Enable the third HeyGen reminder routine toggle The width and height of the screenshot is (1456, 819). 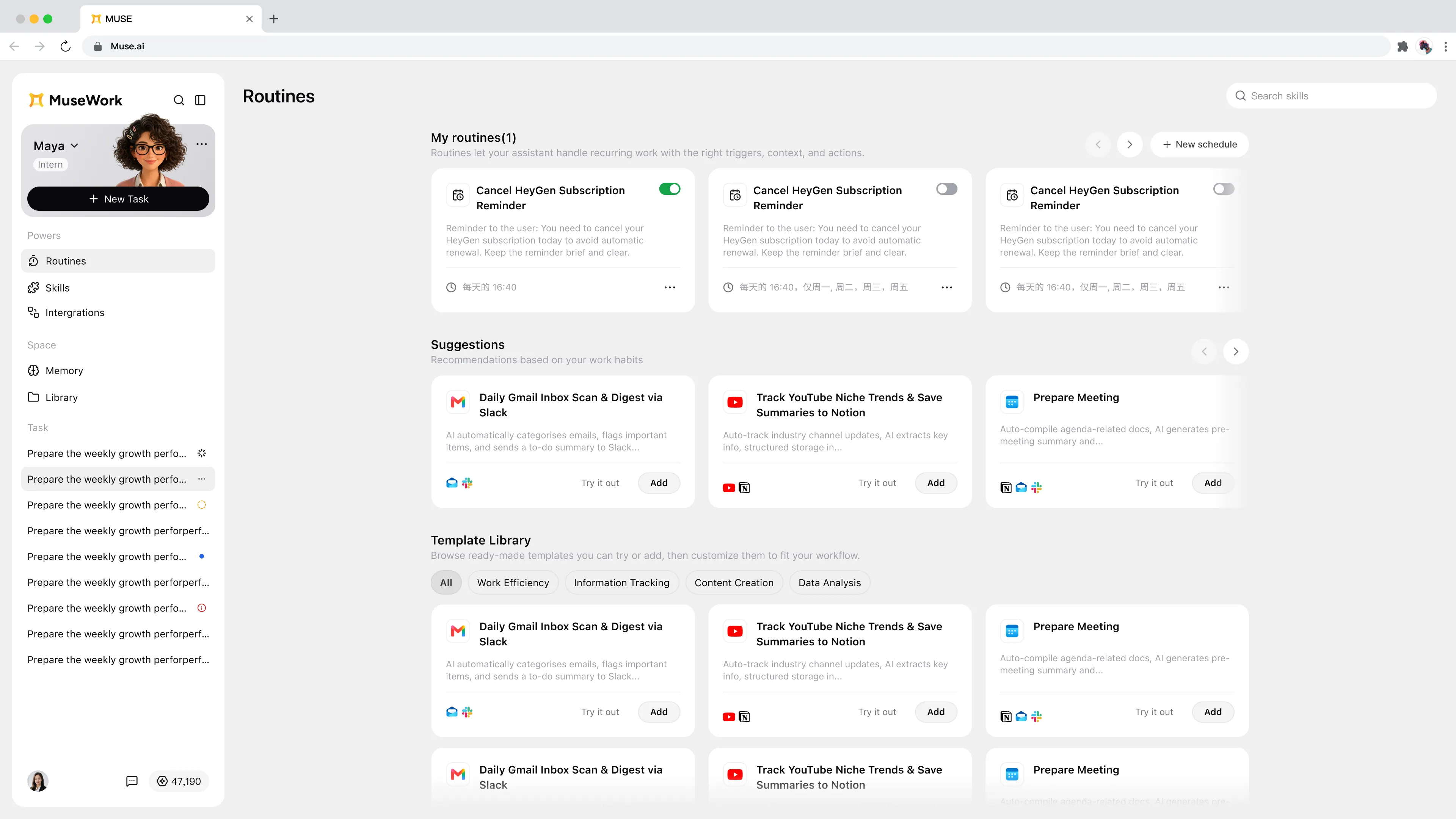[x=1224, y=189]
